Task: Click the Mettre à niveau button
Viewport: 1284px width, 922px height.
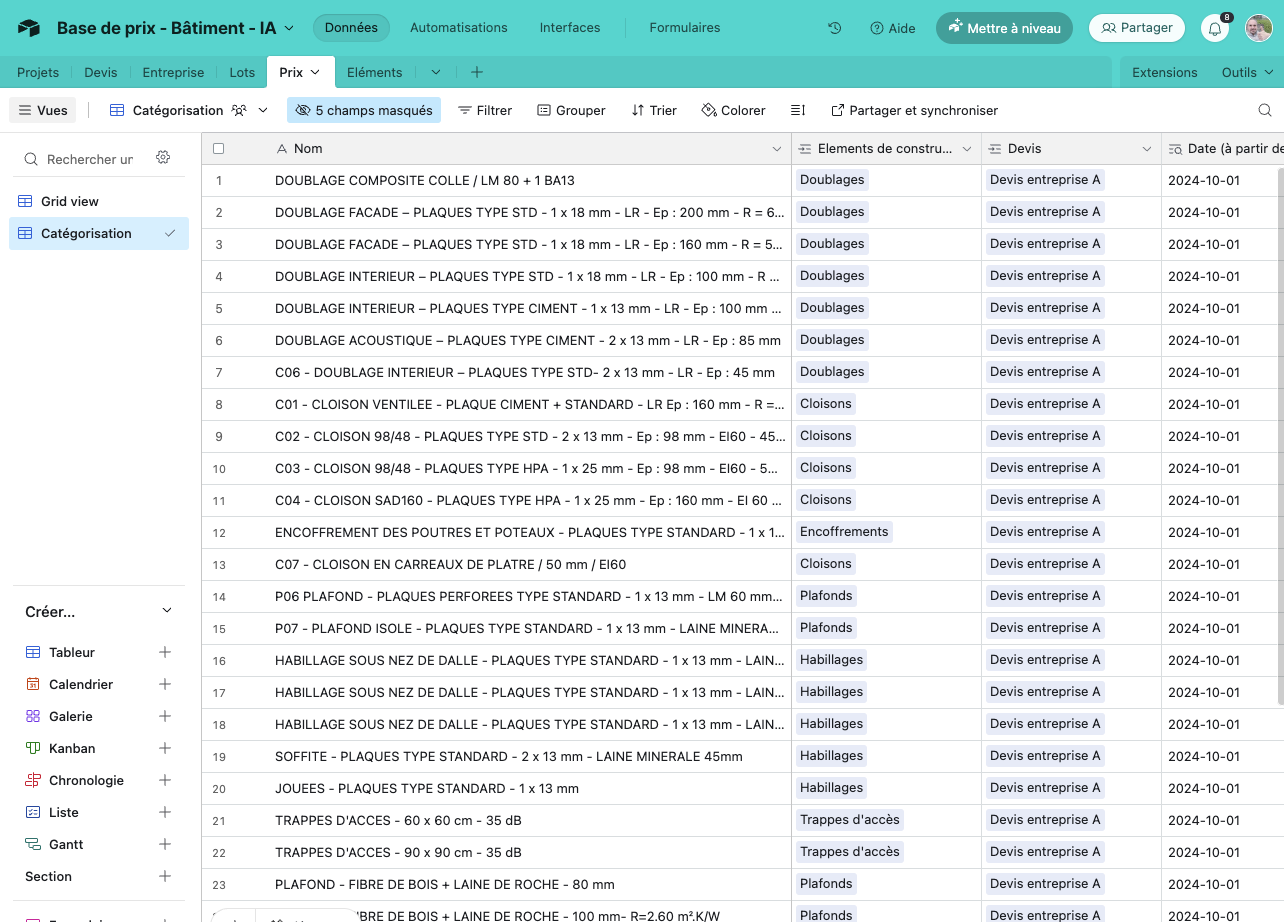Action: pyautogui.click(x=1003, y=28)
